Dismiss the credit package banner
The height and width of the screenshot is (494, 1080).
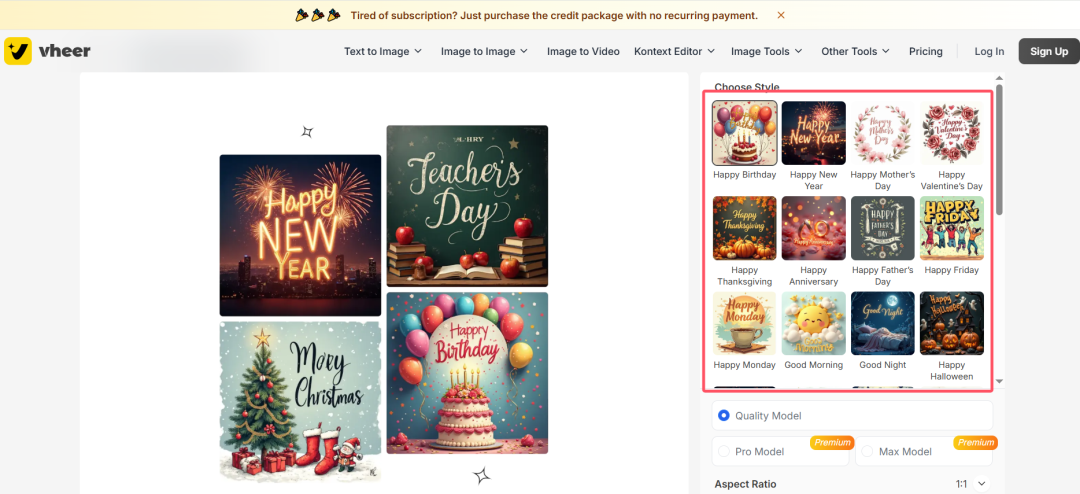click(x=780, y=15)
